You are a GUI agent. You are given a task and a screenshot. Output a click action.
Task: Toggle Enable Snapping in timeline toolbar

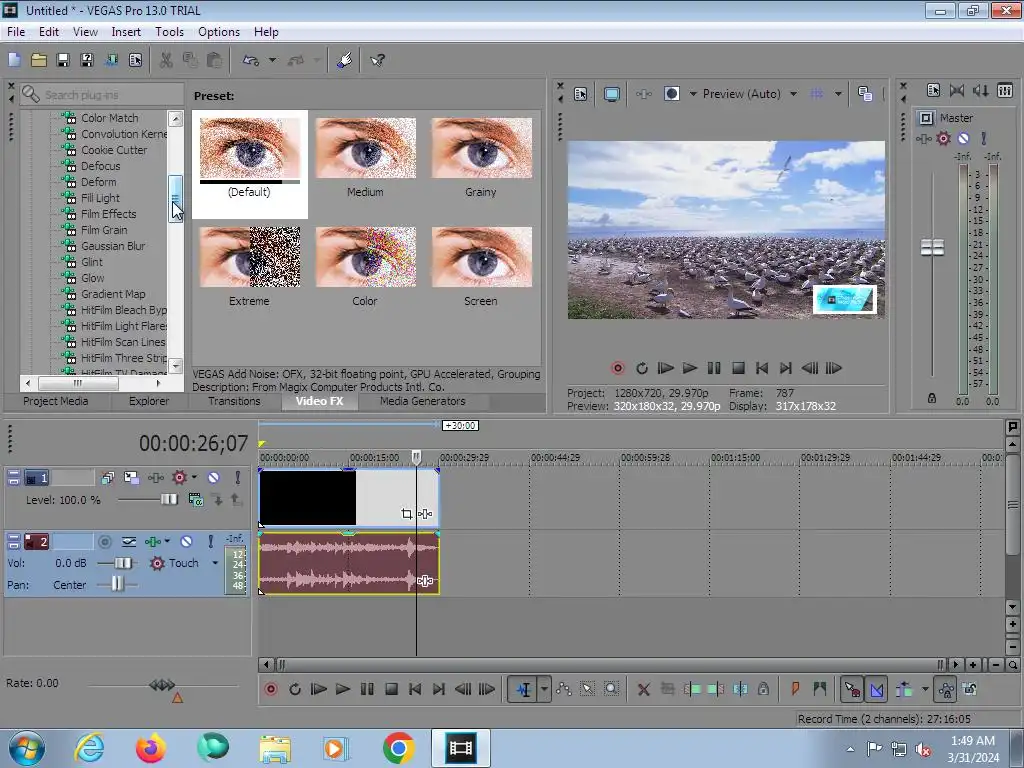852,689
